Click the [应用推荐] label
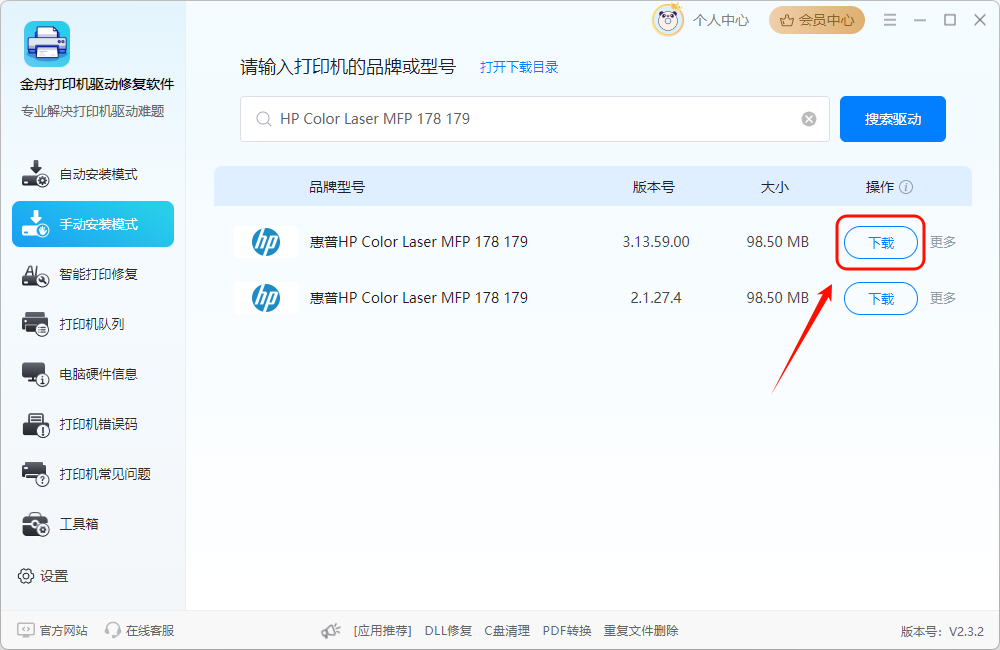This screenshot has height=650, width=1000. click(383, 631)
